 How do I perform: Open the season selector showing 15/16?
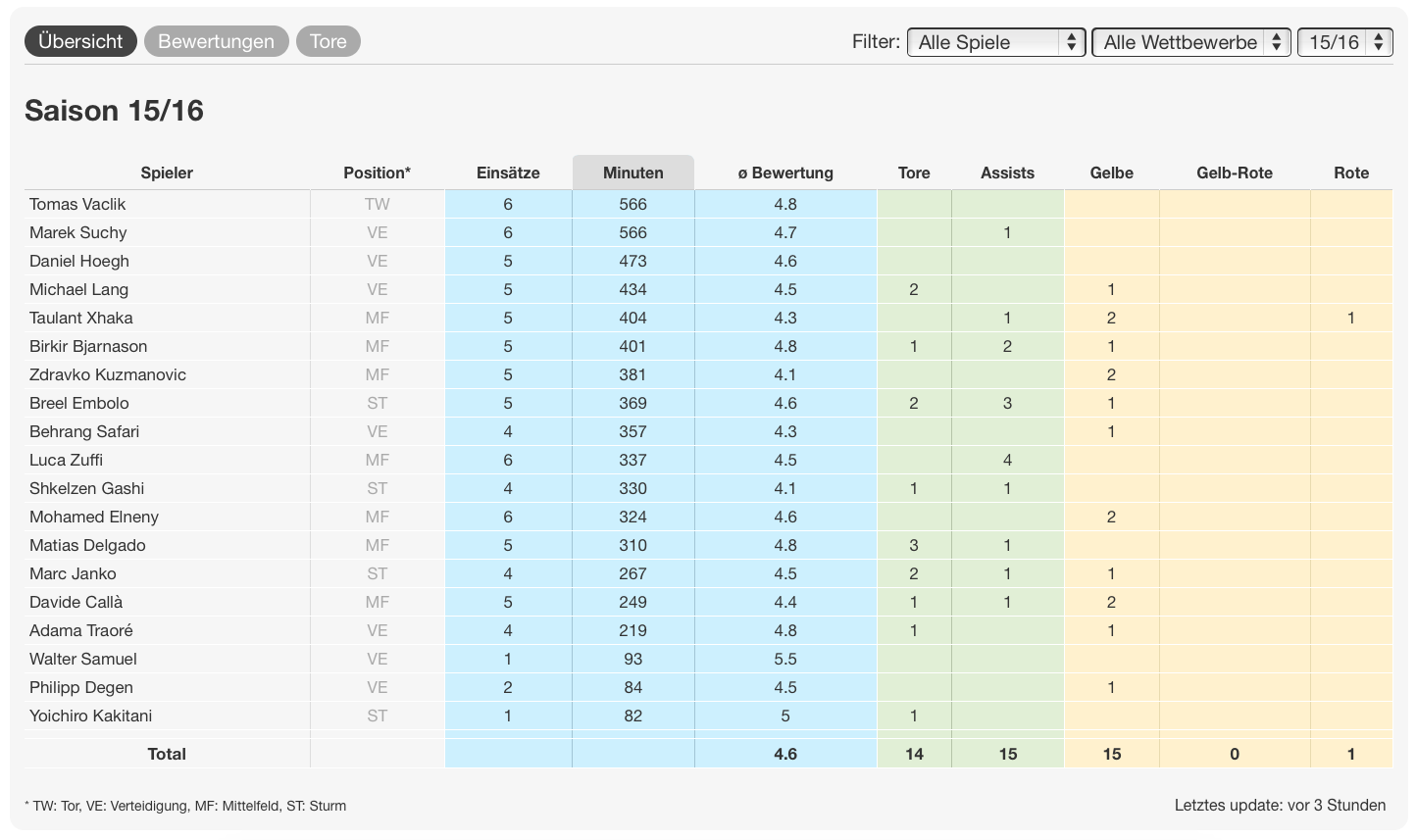(1344, 42)
